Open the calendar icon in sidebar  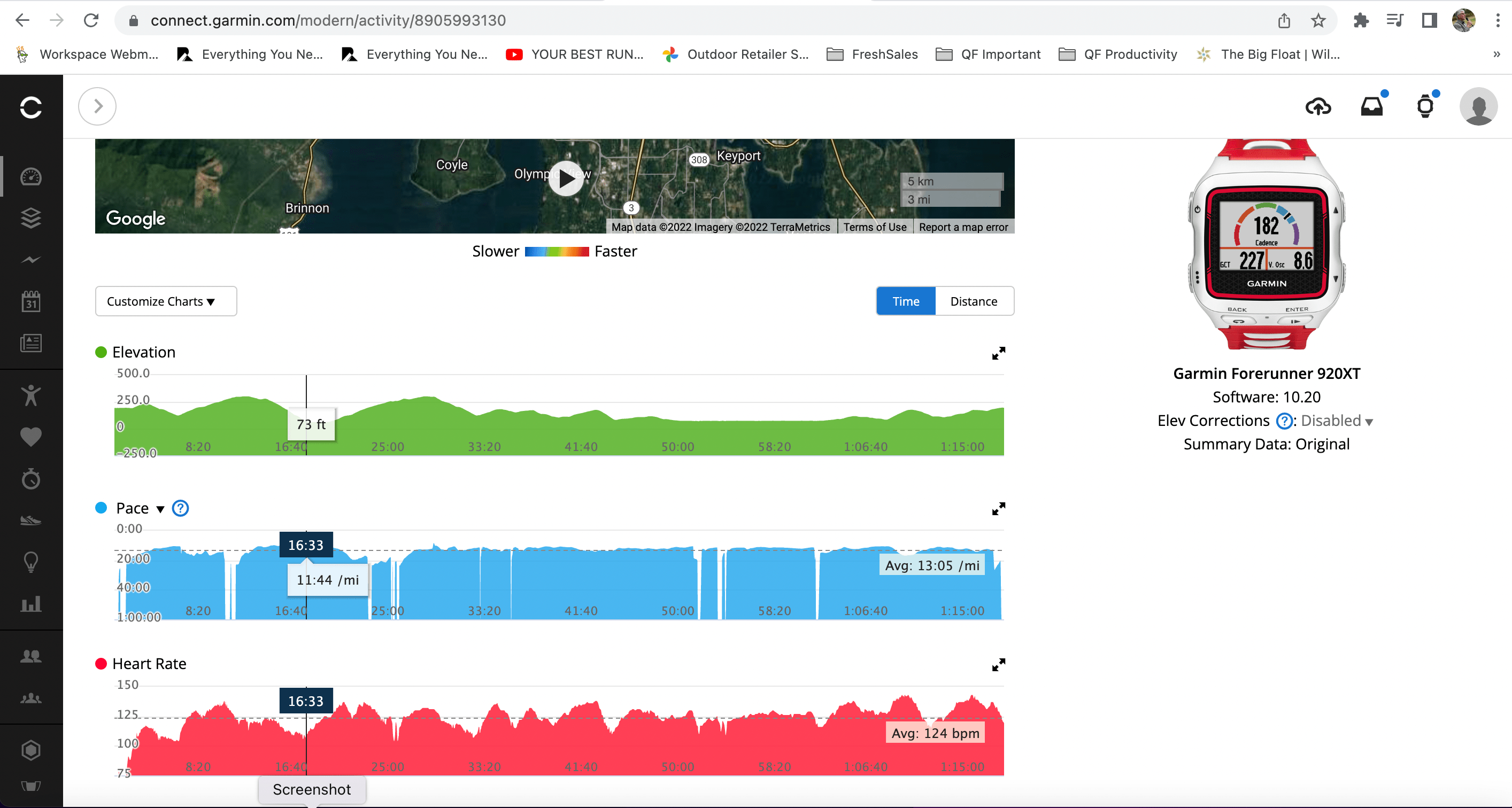[x=30, y=301]
